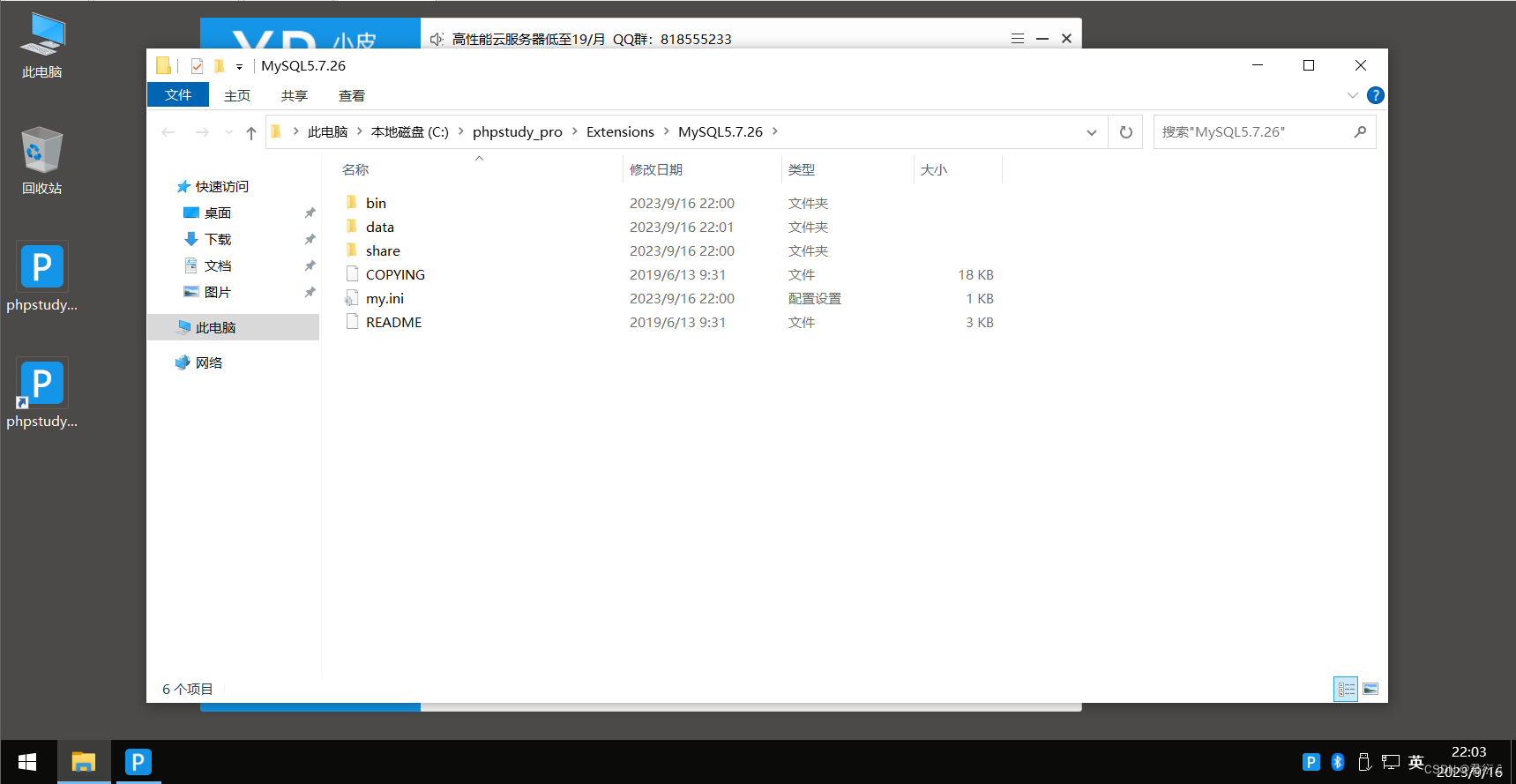Viewport: 1516px width, 784px height.
Task: Open recent locations dropdown arrow
Action: (228, 132)
